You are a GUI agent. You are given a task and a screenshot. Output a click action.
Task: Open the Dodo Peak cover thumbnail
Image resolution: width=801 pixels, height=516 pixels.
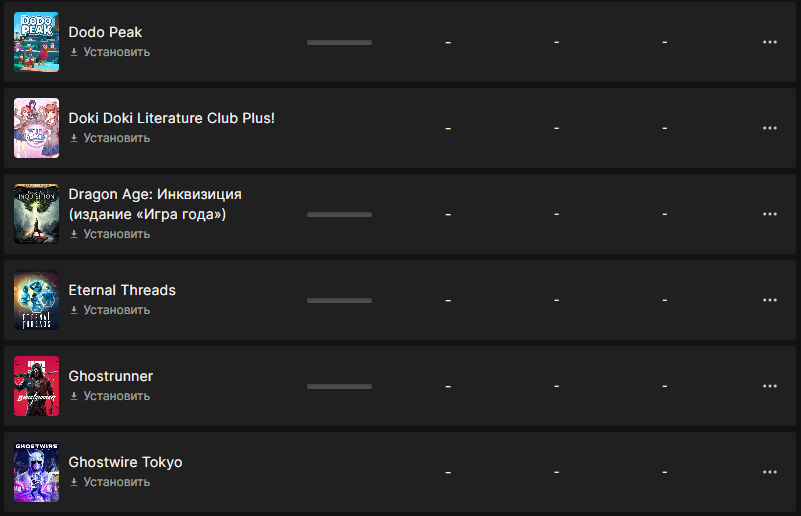[36, 42]
